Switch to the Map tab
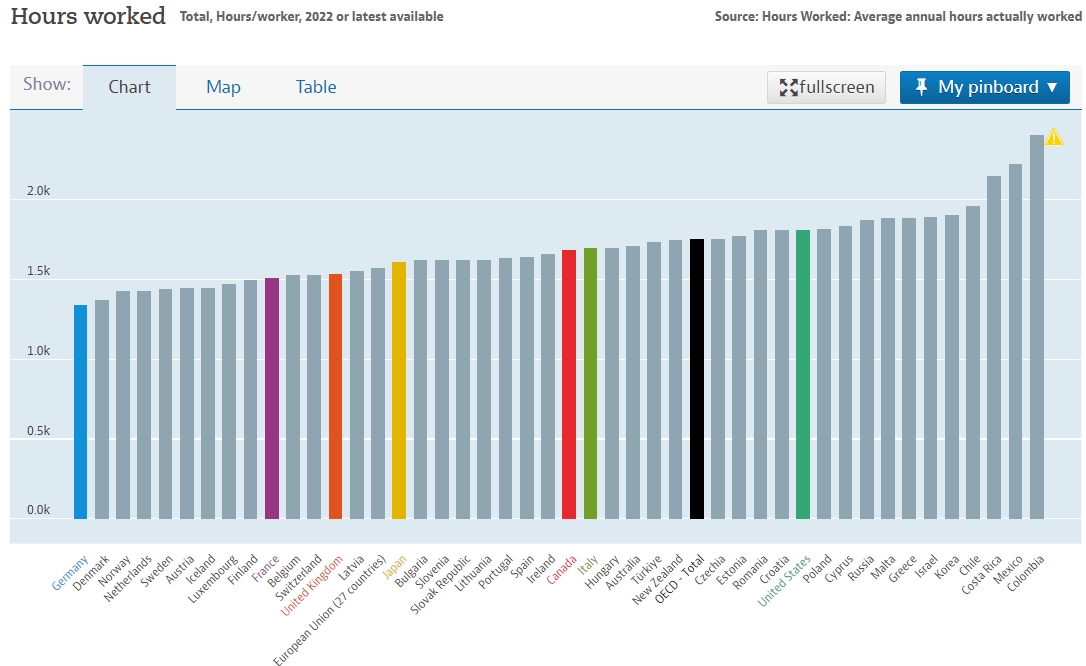 click(223, 87)
